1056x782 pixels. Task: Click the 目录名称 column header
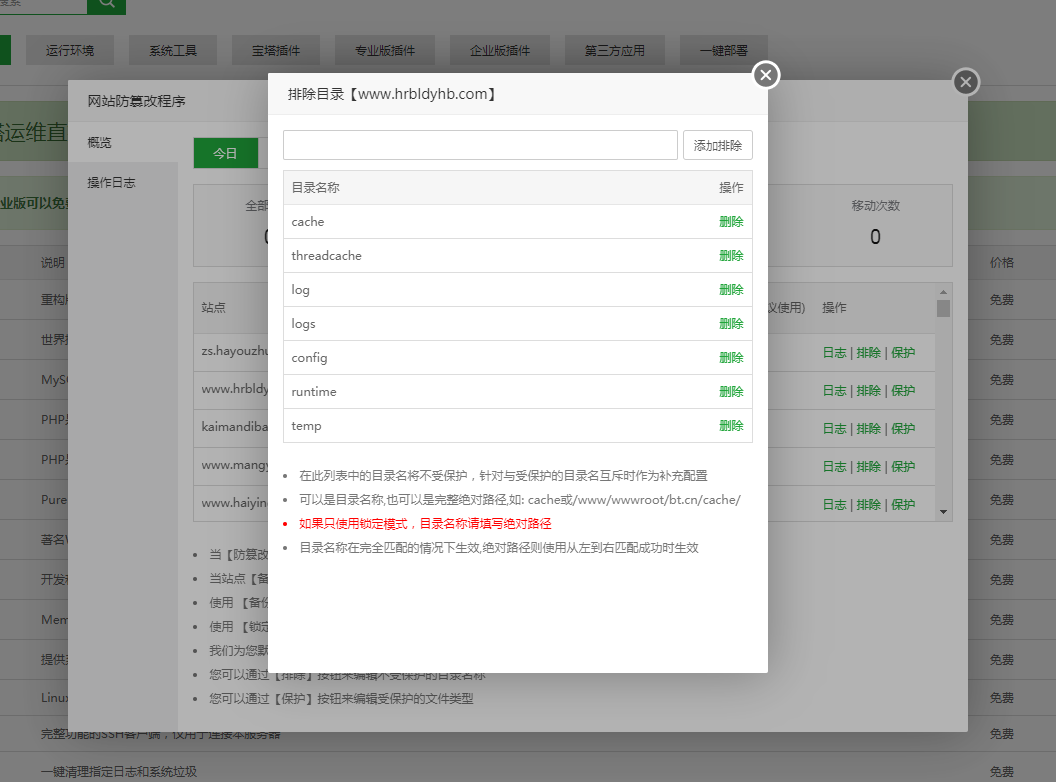click(x=315, y=188)
